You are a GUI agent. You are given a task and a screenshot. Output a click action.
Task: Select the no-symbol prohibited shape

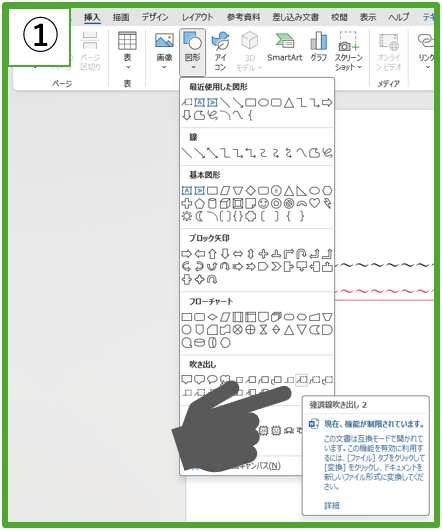pyautogui.click(x=289, y=203)
